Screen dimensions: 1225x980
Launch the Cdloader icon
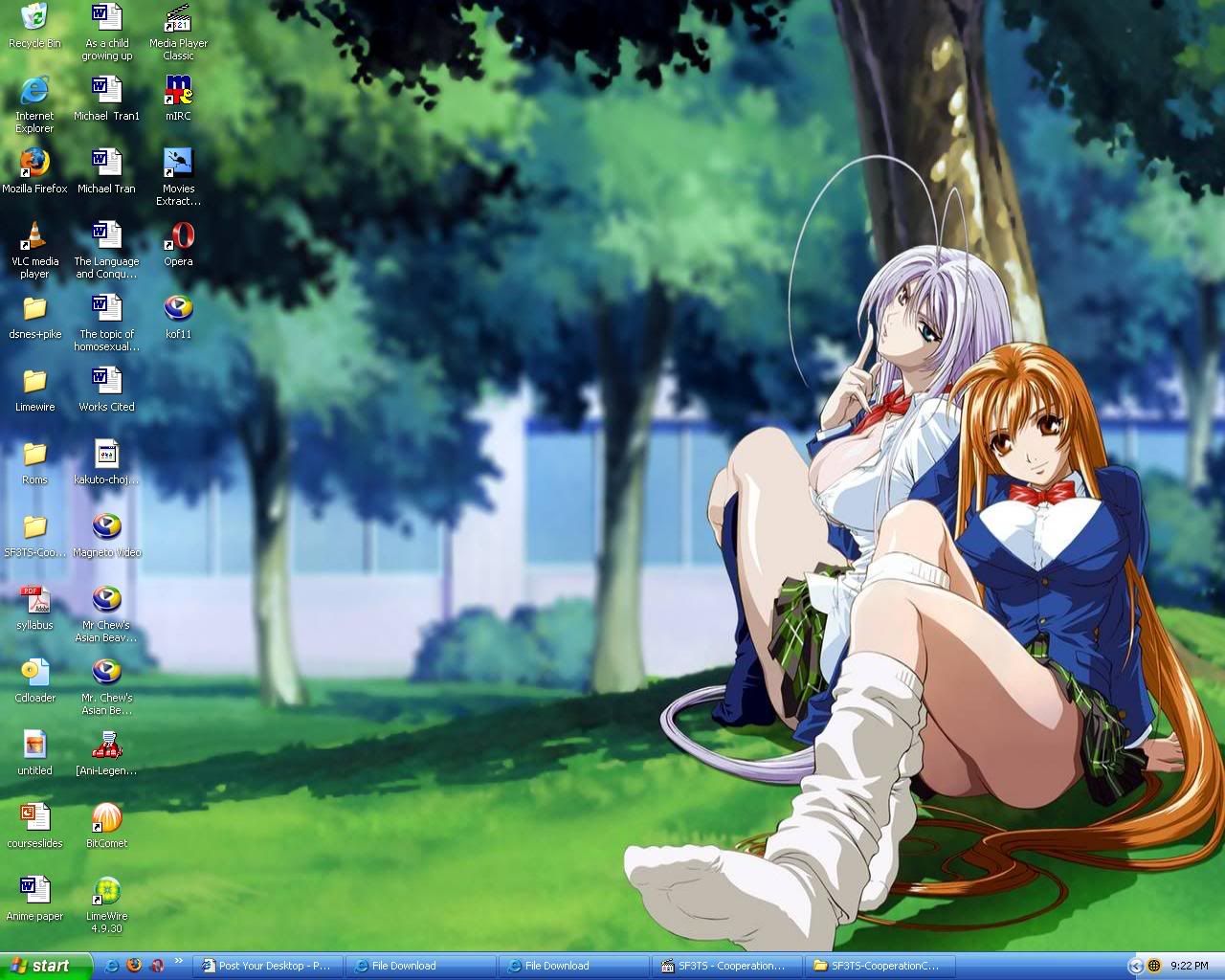34,680
